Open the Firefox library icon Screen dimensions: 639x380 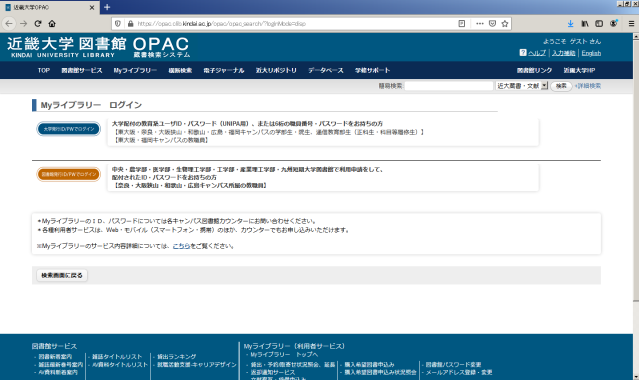click(585, 24)
